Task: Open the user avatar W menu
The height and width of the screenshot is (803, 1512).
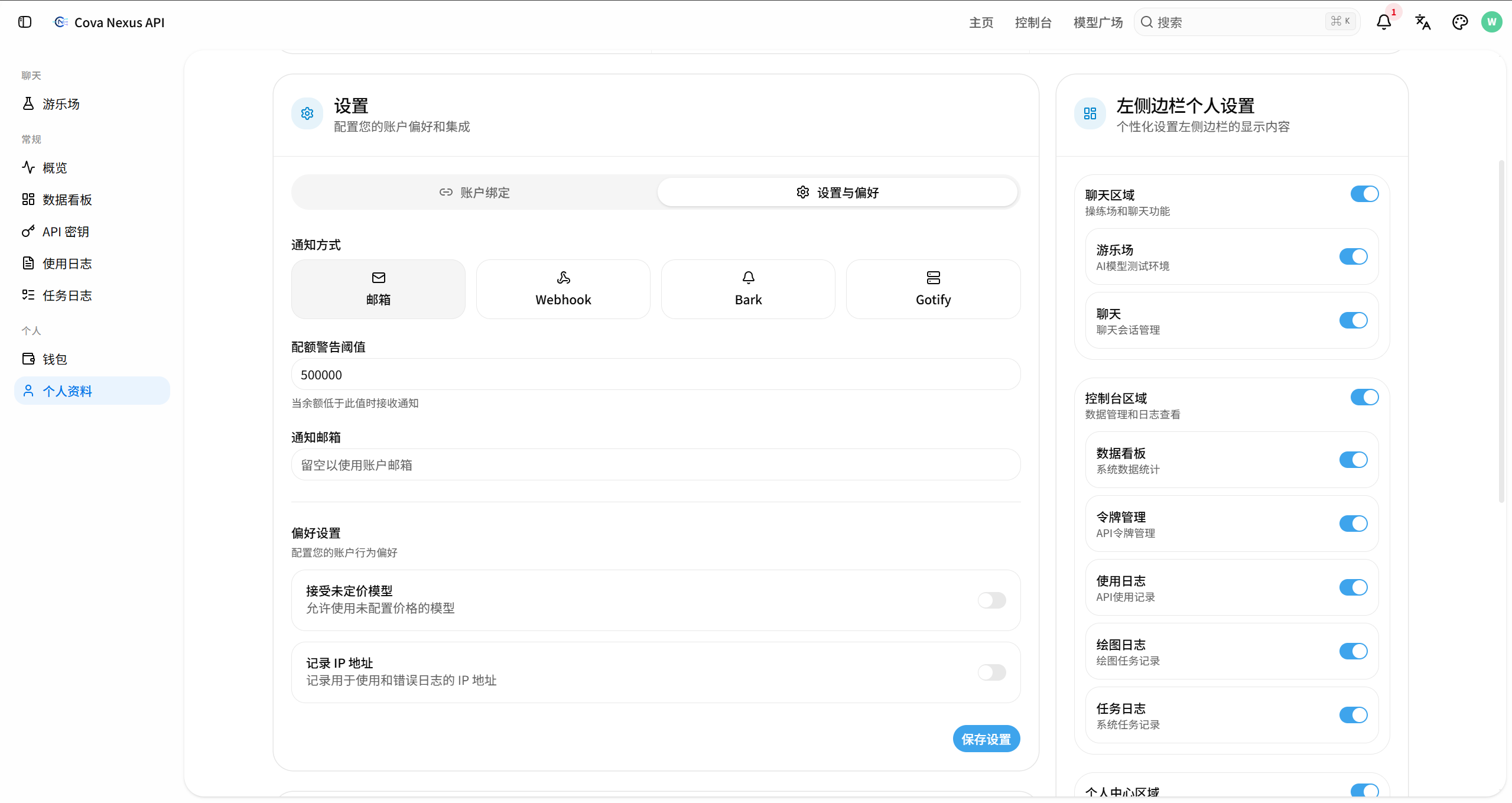Action: [x=1492, y=22]
